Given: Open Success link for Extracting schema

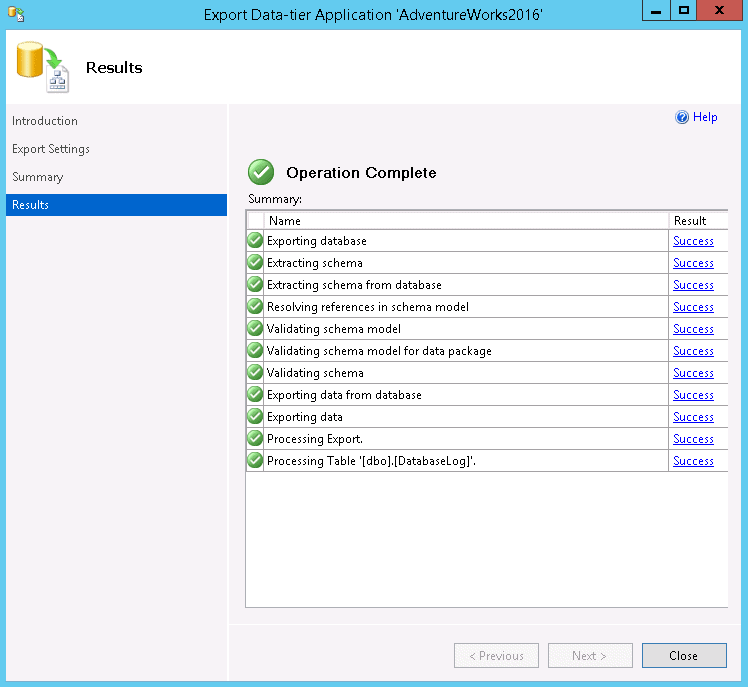Looking at the screenshot, I should click(x=693, y=263).
